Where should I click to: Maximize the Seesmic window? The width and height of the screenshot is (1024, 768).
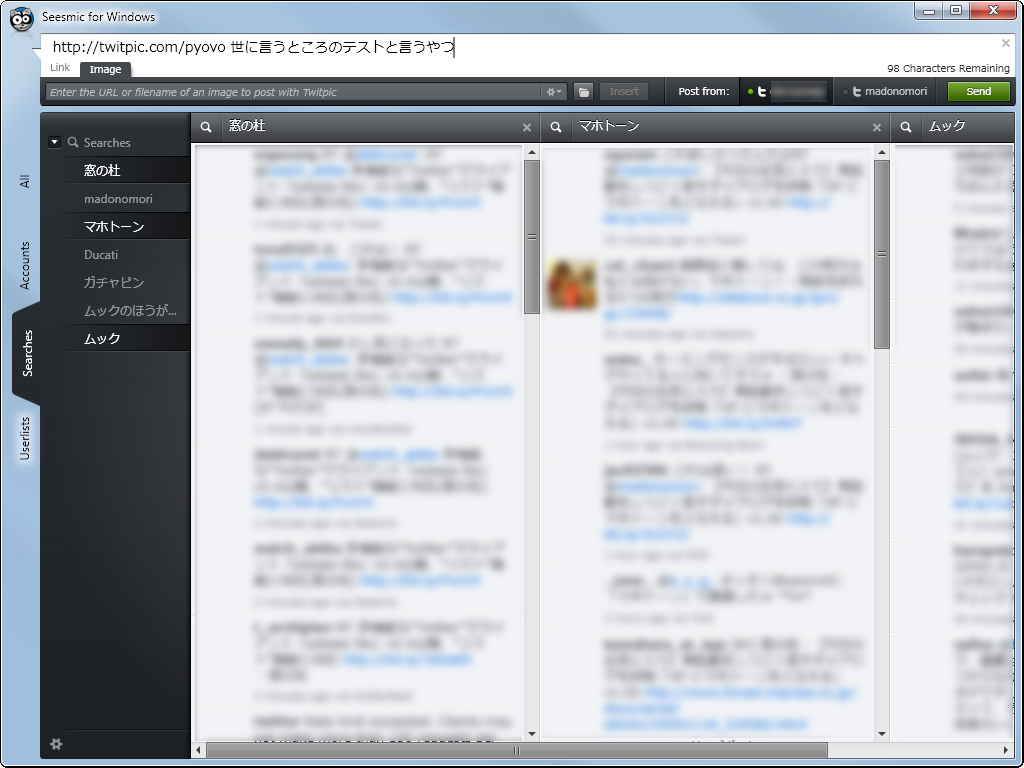(x=956, y=11)
